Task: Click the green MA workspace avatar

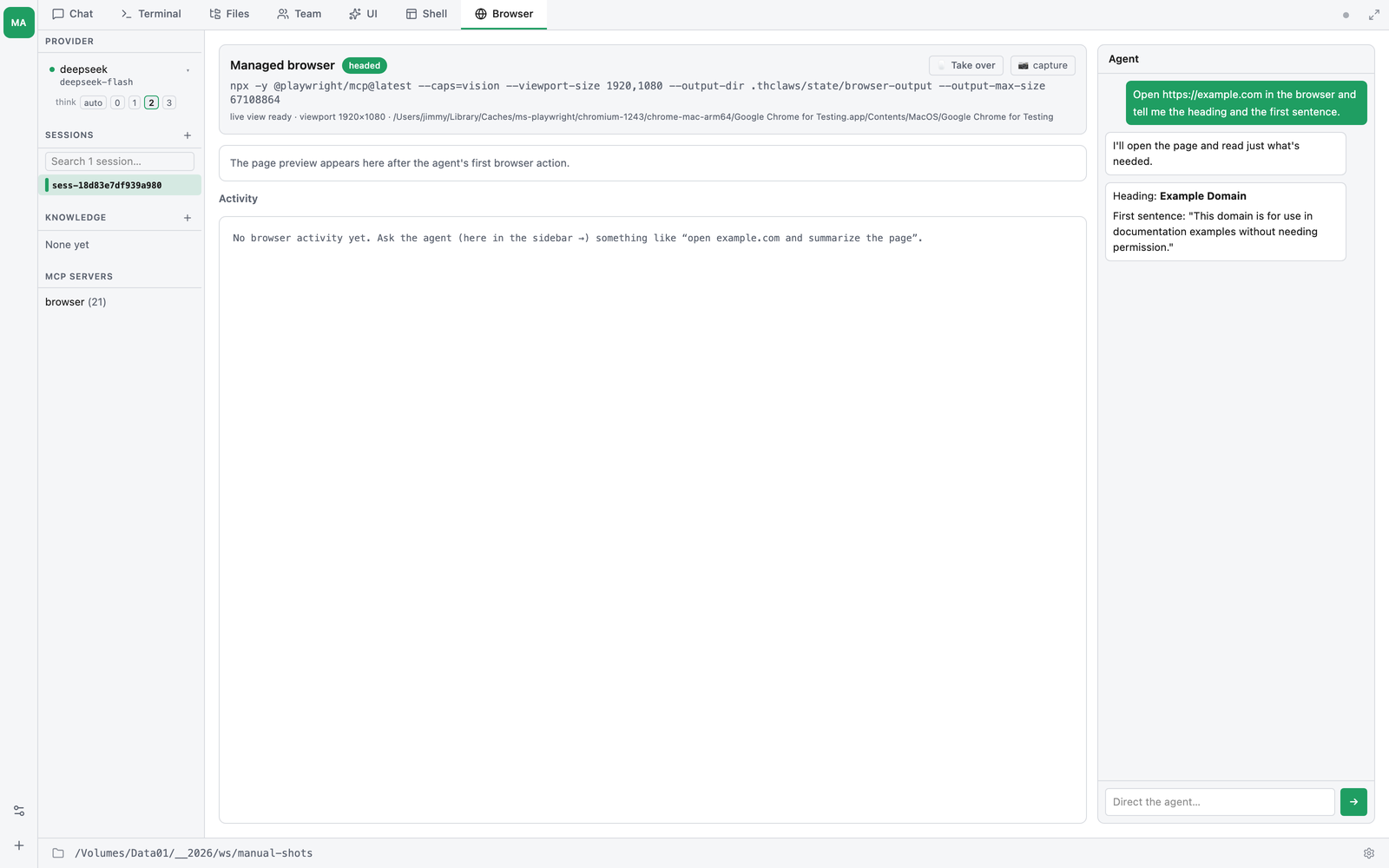Action: pos(19,23)
